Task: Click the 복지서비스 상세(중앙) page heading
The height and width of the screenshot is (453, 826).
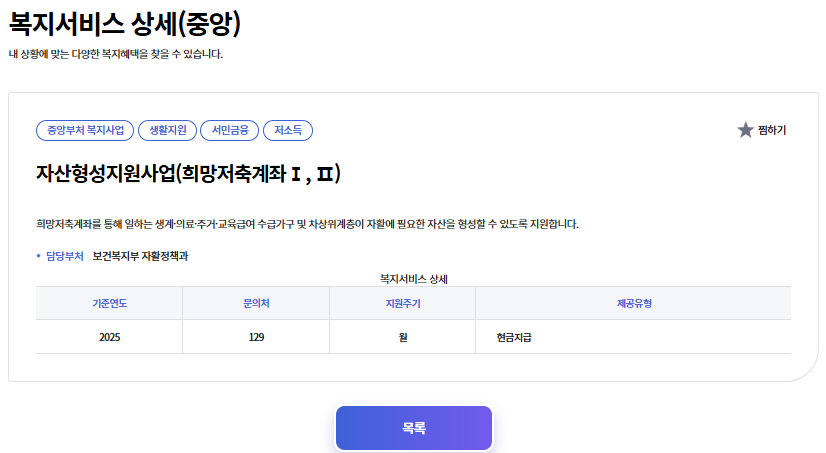Action: coord(125,22)
